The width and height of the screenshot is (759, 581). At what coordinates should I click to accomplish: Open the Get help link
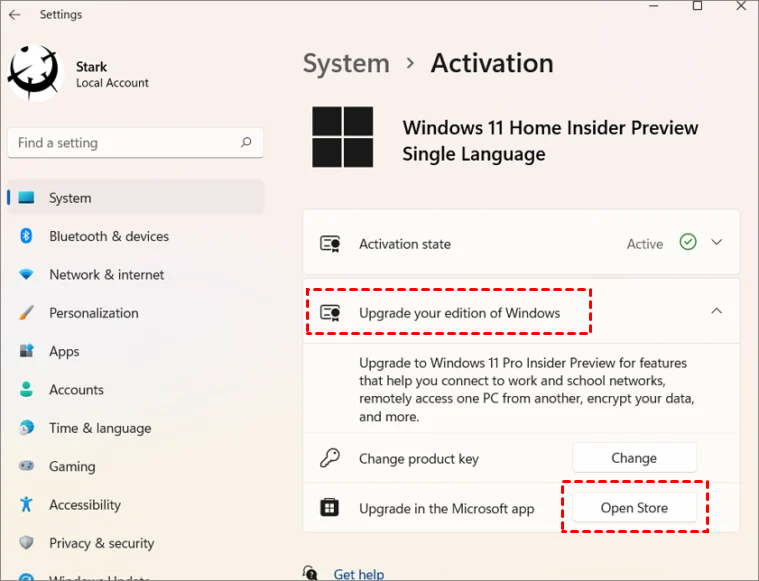click(x=359, y=574)
